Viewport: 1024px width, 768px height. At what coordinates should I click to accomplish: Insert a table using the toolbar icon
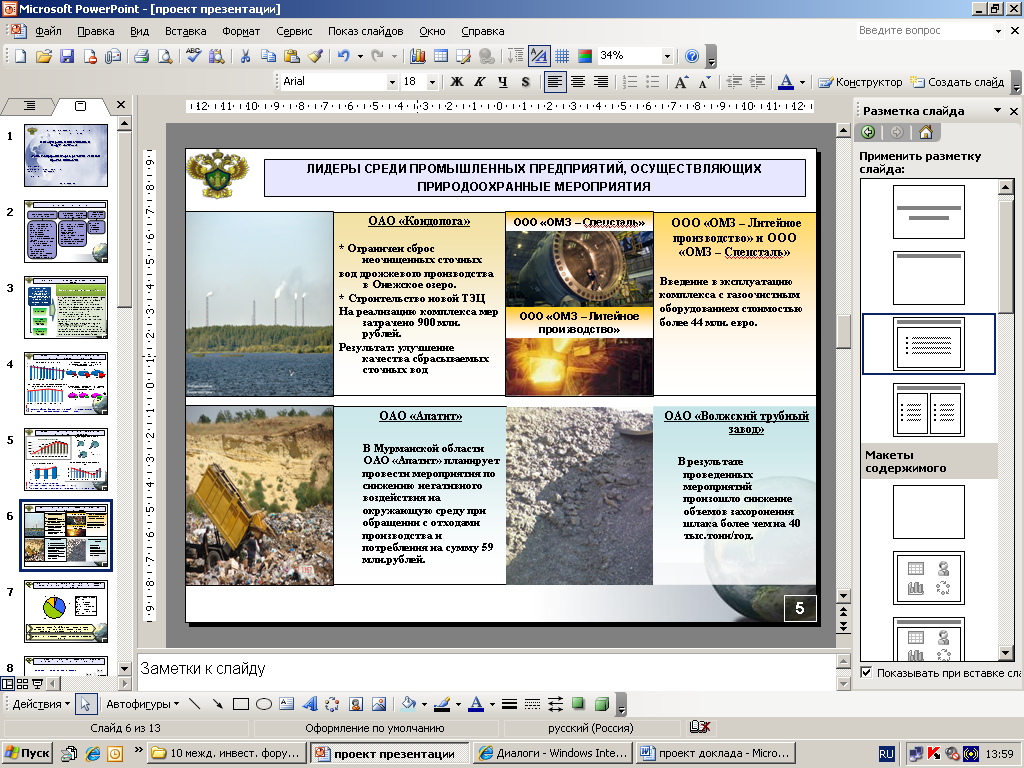pos(441,56)
